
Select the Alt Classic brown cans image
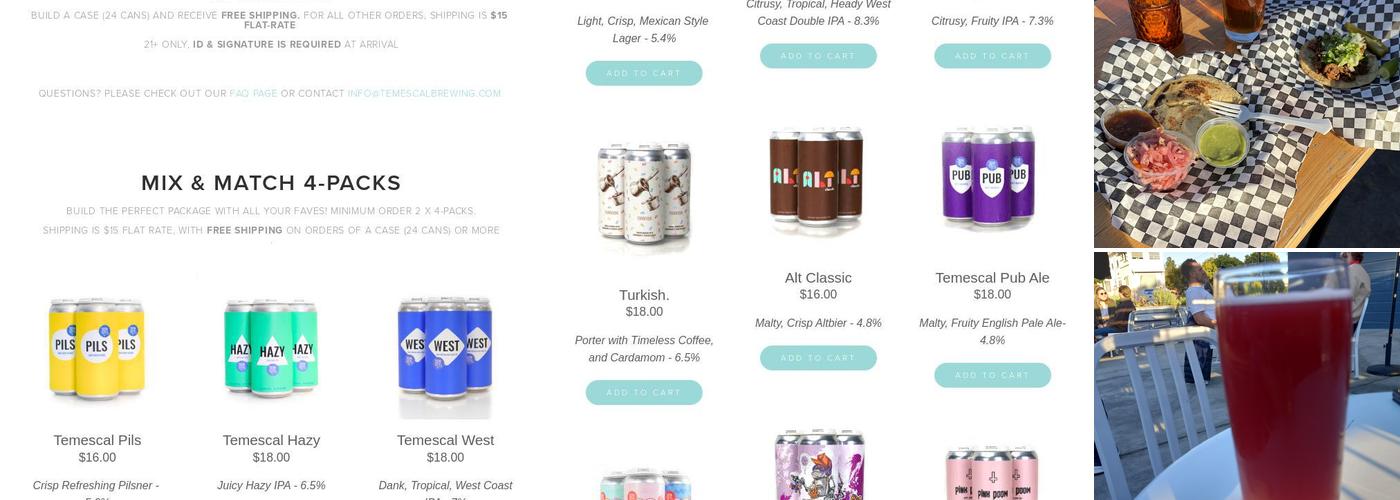pos(818,179)
